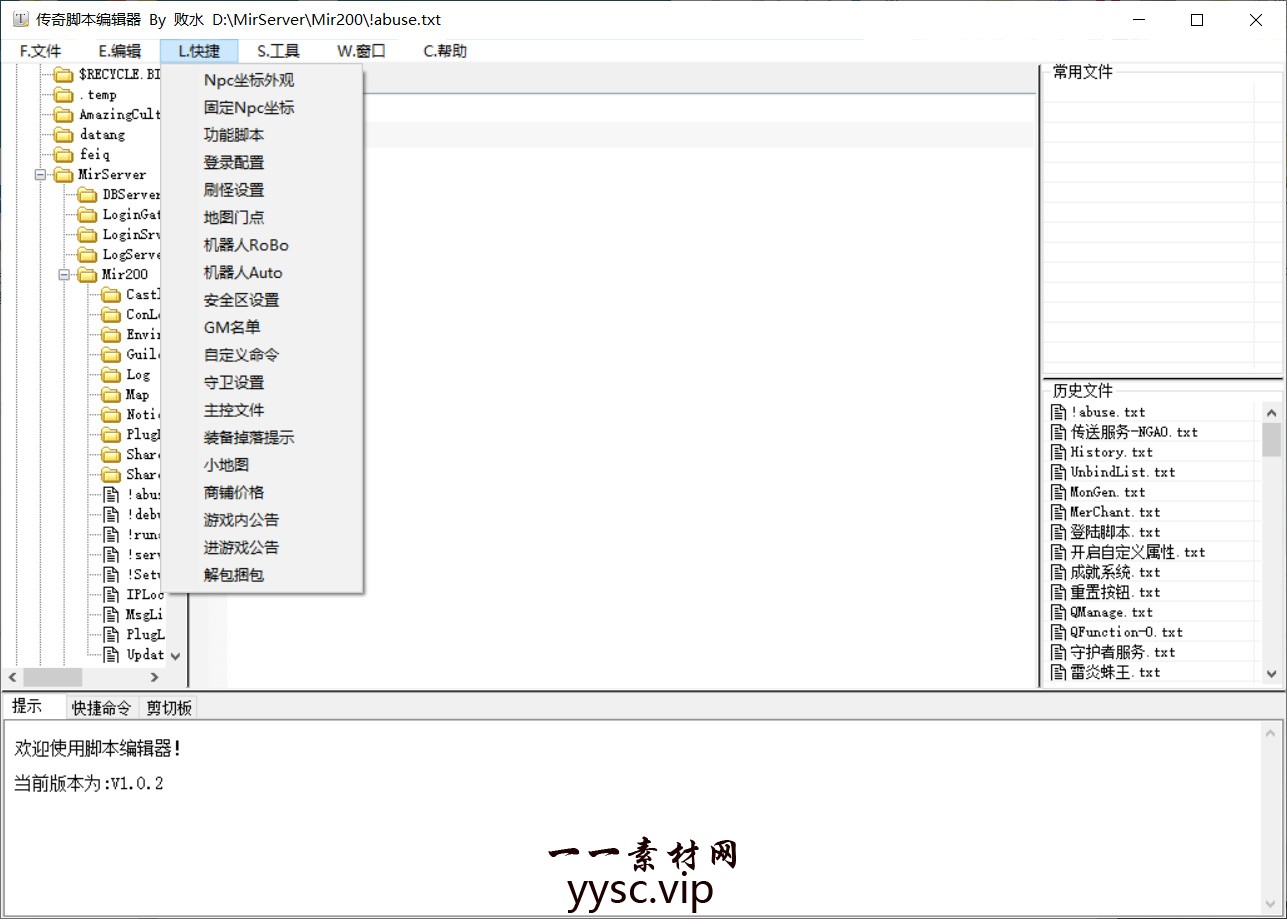
Task: Choose Npc坐标外观 from the menu
Action: click(249, 81)
